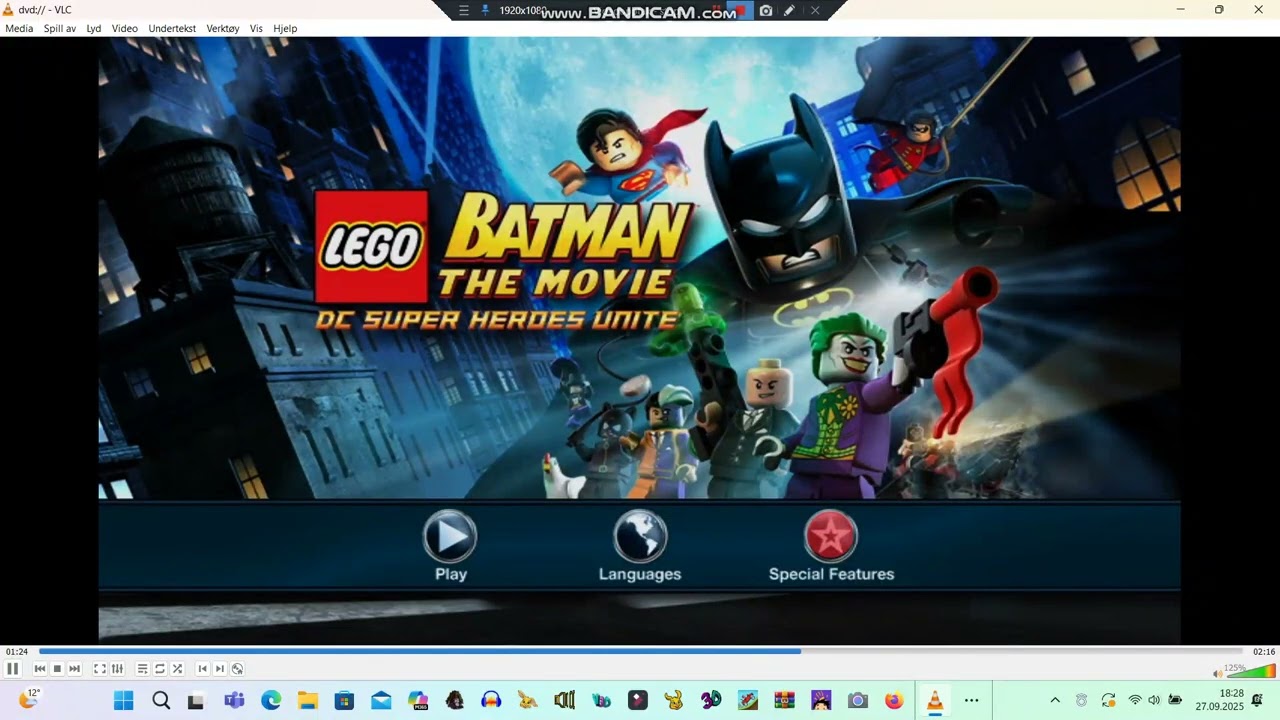The height and width of the screenshot is (720, 1280).
Task: Open the Verktøy menu
Action: (x=223, y=28)
